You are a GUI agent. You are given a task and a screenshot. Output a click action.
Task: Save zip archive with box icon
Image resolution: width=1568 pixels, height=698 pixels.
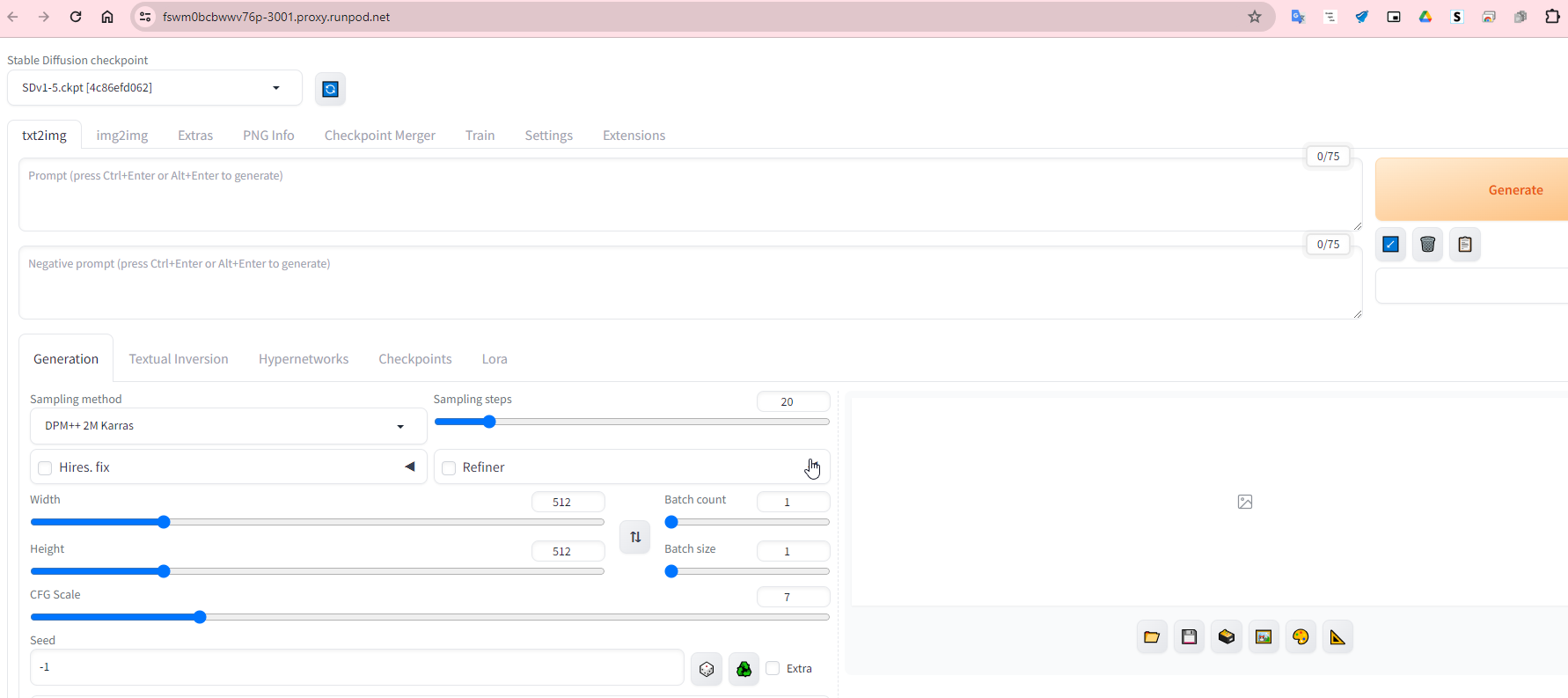pyautogui.click(x=1226, y=637)
